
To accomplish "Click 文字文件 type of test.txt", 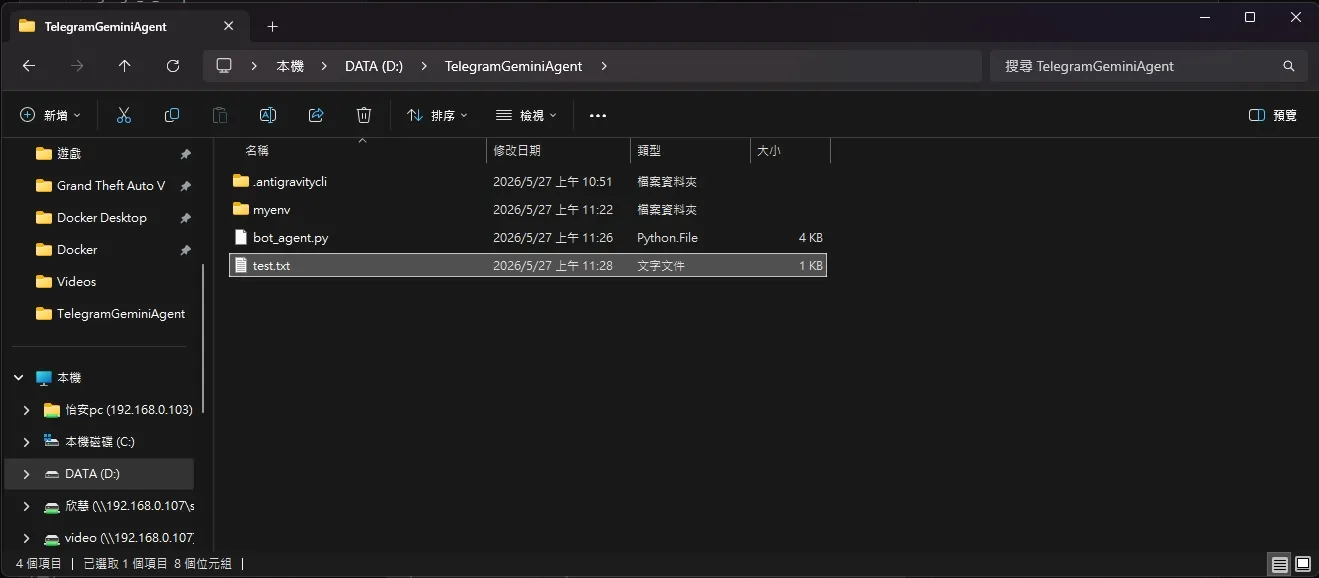I will pos(661,266).
